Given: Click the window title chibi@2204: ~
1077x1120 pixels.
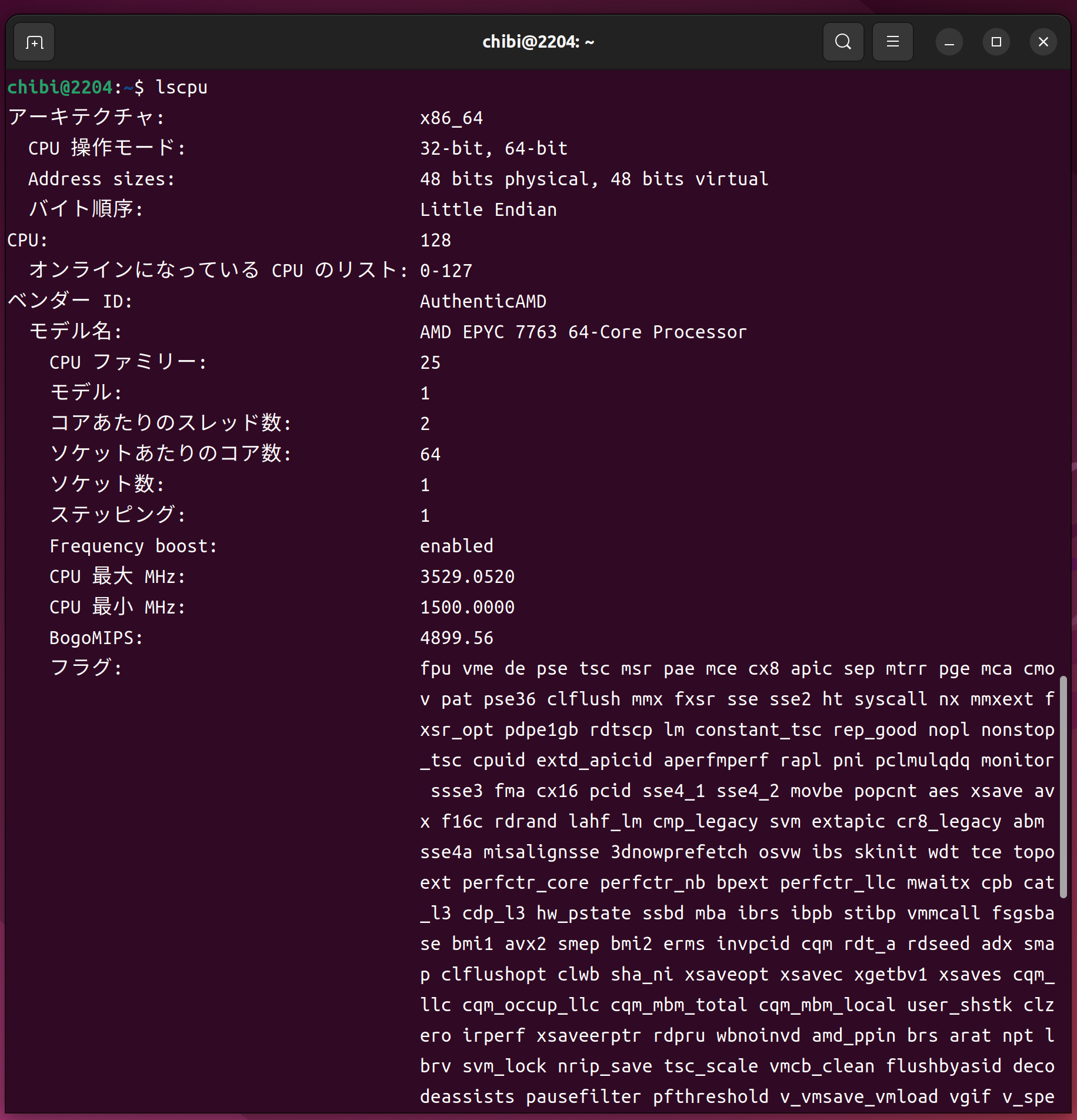Looking at the screenshot, I should coord(538,42).
